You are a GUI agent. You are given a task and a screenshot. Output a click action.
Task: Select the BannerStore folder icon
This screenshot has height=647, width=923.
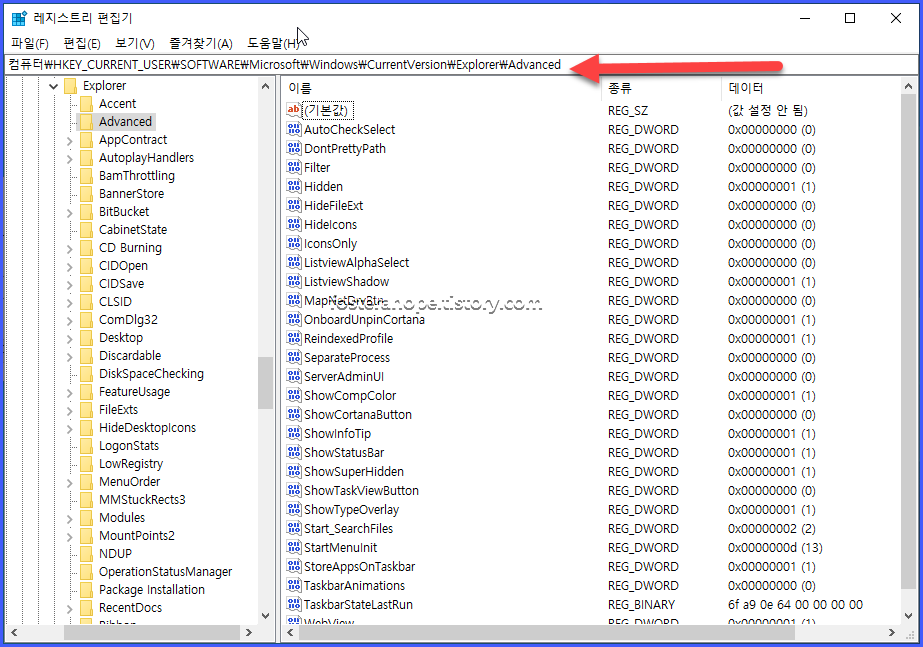(87, 194)
